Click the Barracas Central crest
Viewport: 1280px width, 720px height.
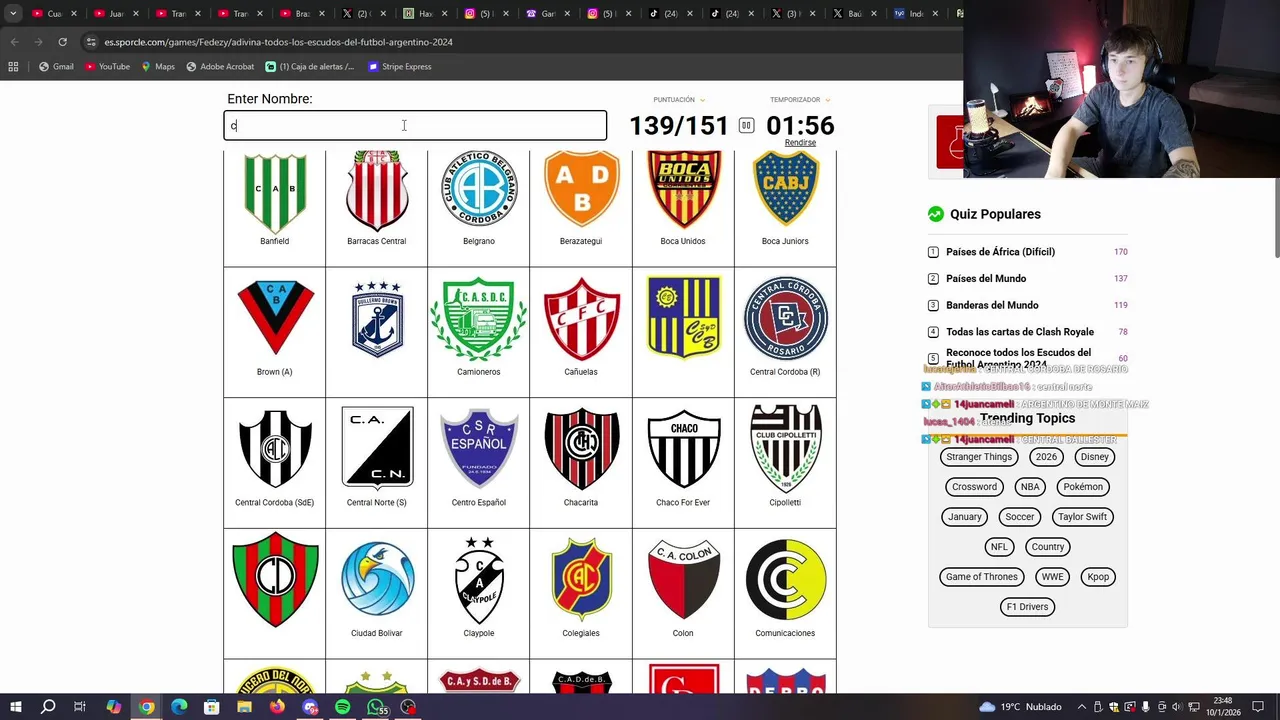pyautogui.click(x=377, y=192)
